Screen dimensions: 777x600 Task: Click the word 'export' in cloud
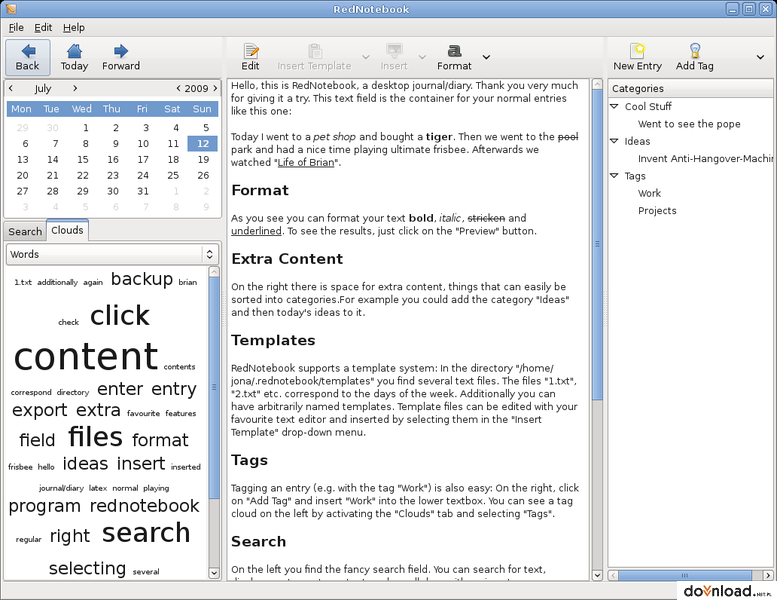pyautogui.click(x=40, y=410)
